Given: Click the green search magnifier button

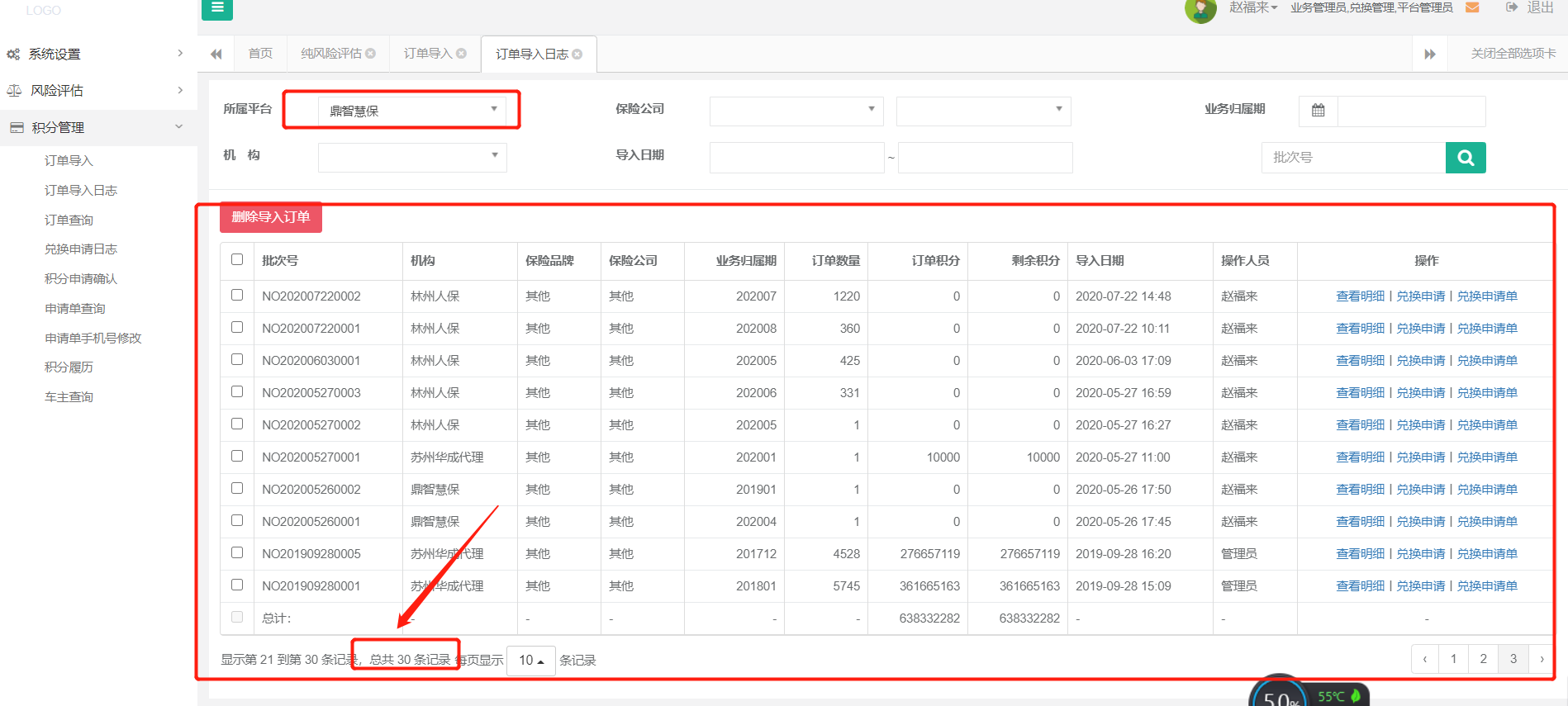Looking at the screenshot, I should pos(1465,158).
